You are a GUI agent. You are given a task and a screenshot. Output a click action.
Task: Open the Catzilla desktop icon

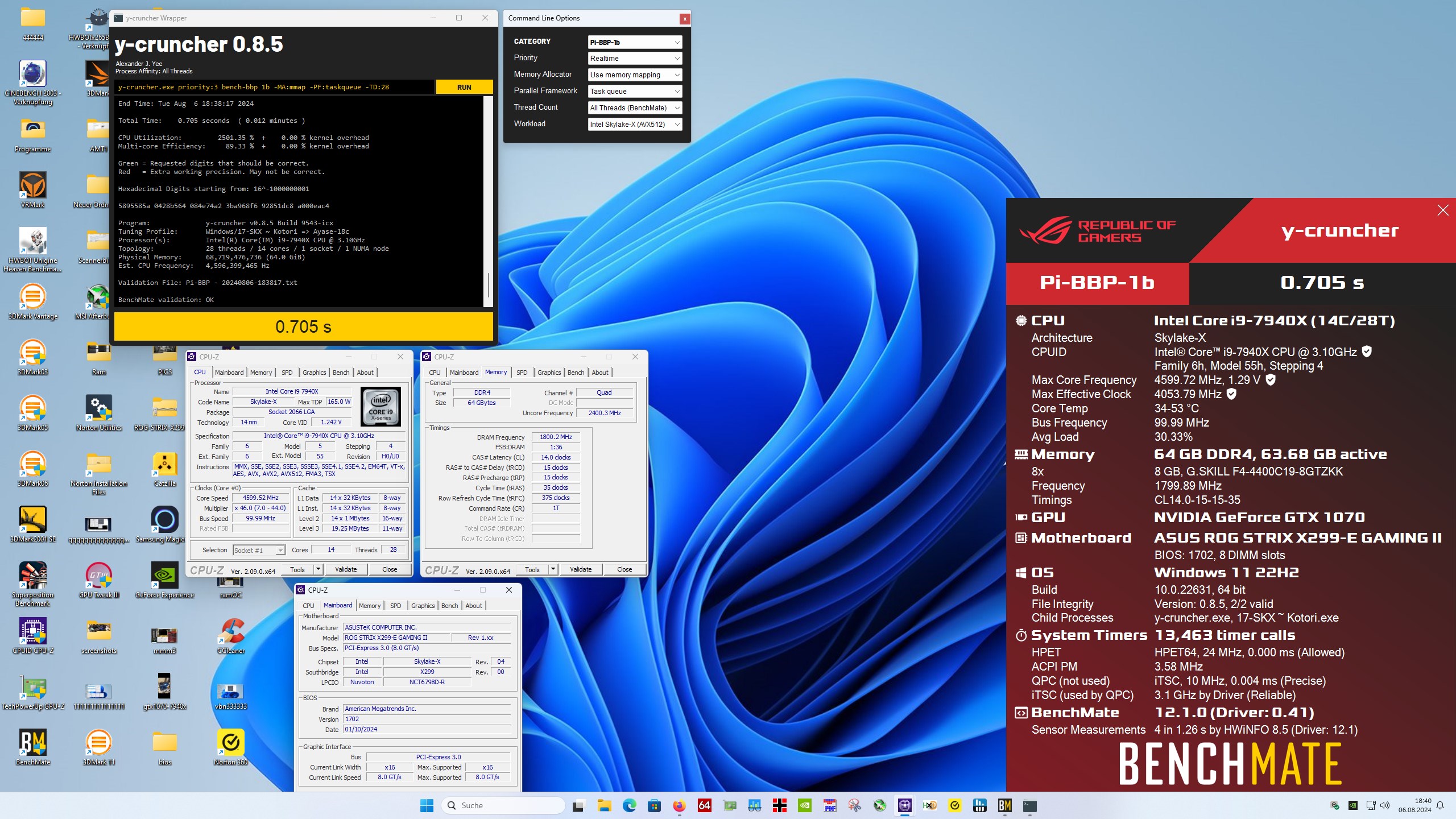[165, 469]
